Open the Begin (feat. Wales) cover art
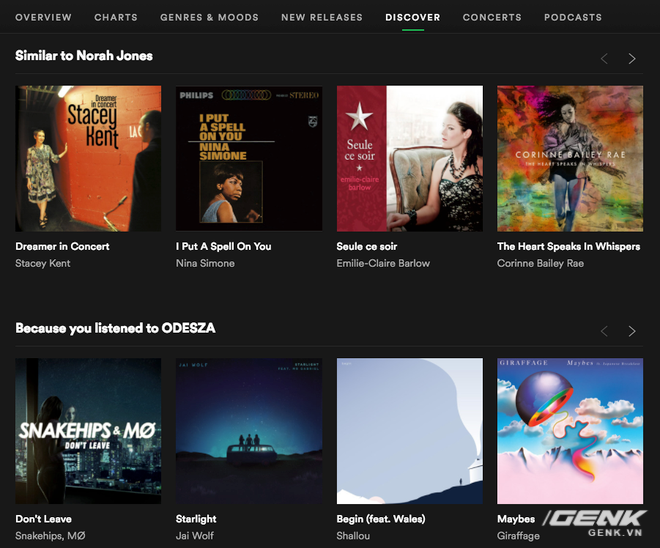The height and width of the screenshot is (548, 660). click(x=410, y=431)
